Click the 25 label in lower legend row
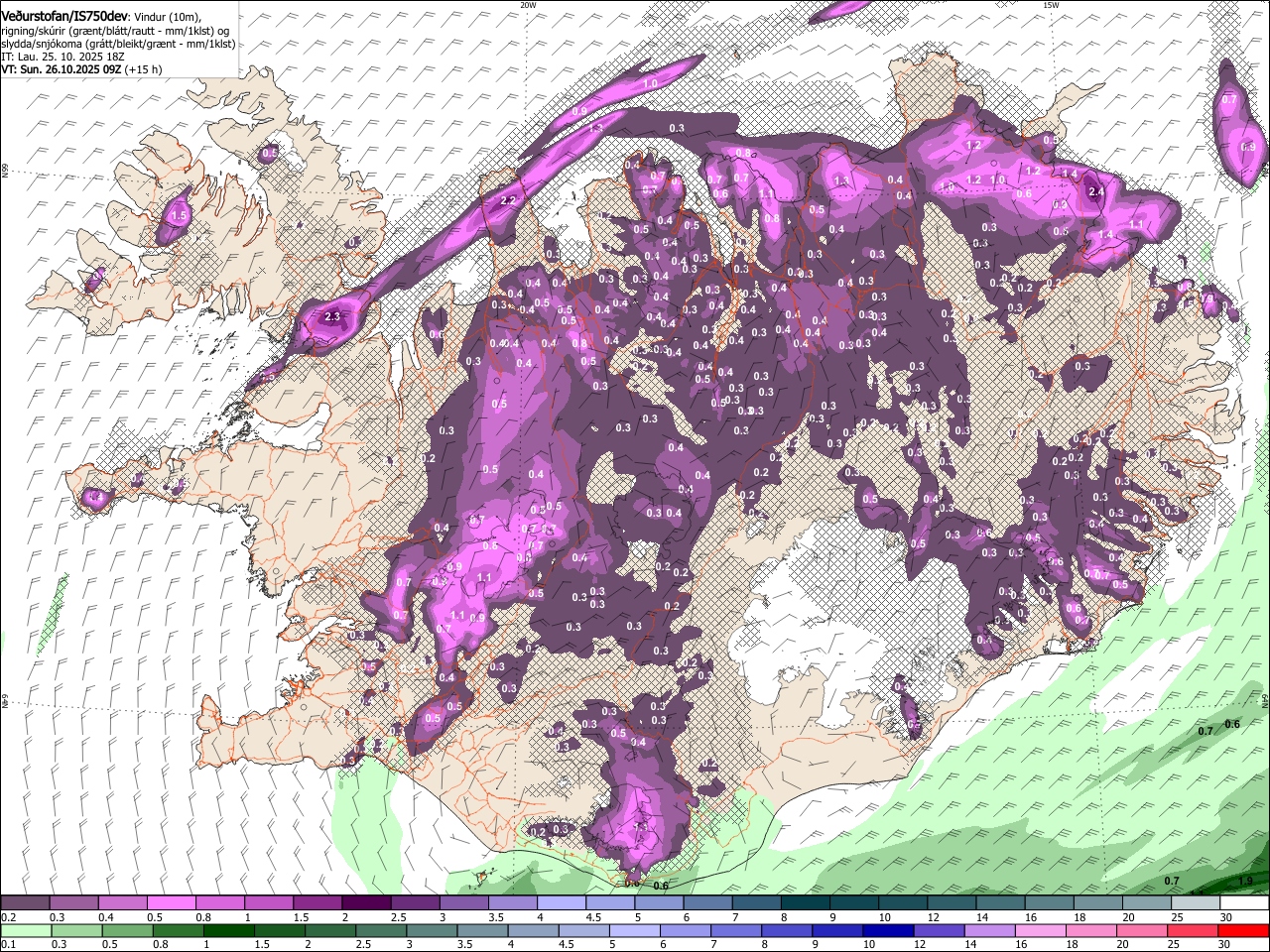The image size is (1270, 952). coord(1176,944)
